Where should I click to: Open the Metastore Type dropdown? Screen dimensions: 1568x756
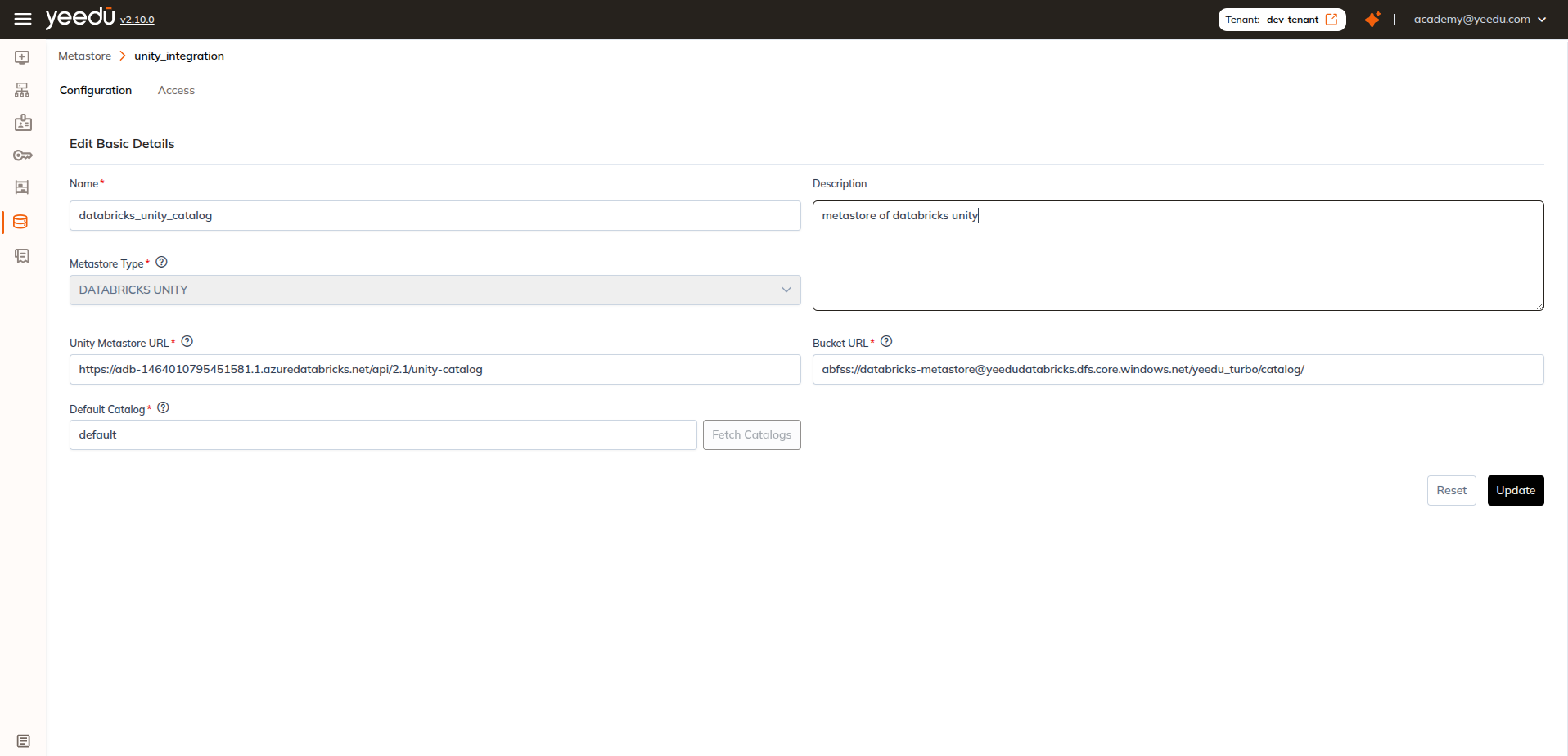coord(435,290)
